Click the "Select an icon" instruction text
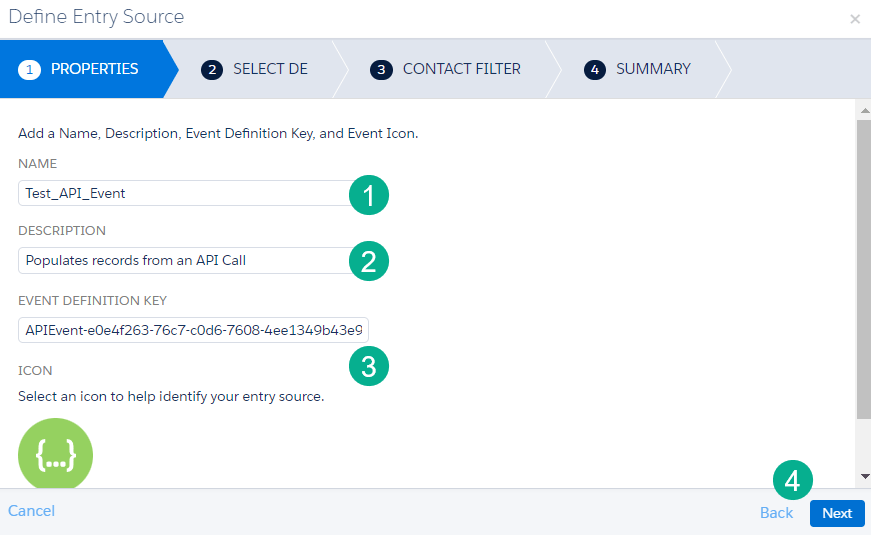Viewport: 871px width, 535px height. 171,397
